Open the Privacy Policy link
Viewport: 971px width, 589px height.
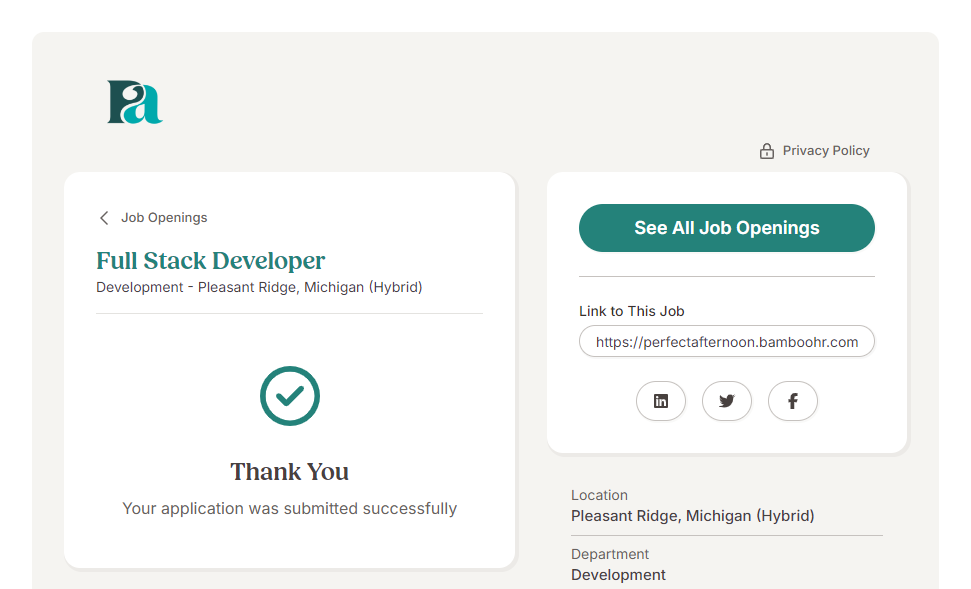[x=825, y=151]
